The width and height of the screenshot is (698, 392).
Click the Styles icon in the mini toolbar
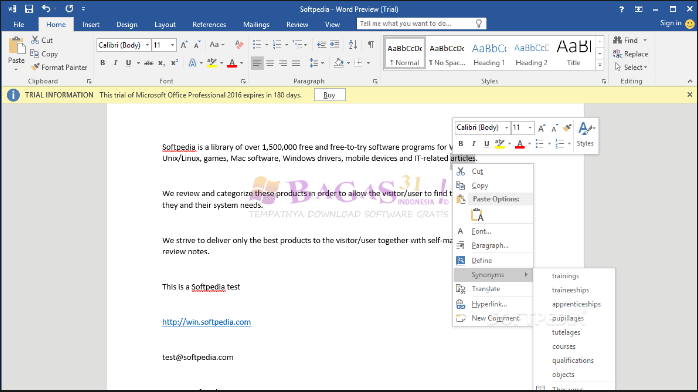(x=585, y=134)
